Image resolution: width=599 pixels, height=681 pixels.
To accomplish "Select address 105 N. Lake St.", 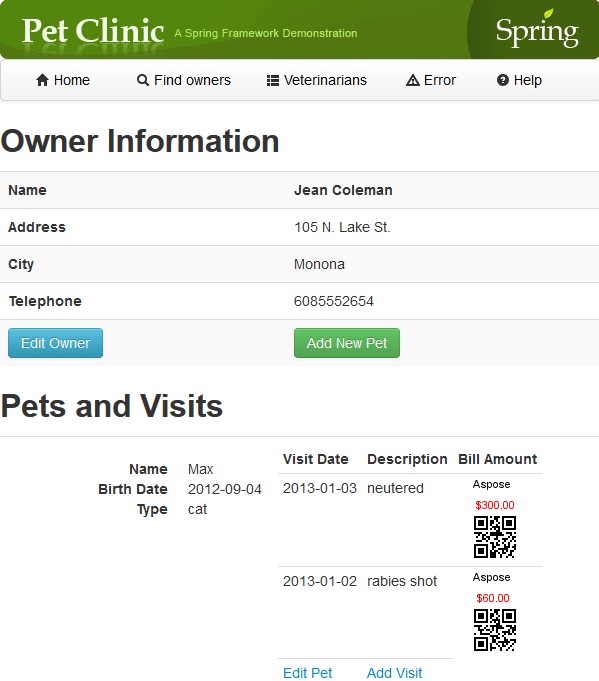I will [x=342, y=227].
